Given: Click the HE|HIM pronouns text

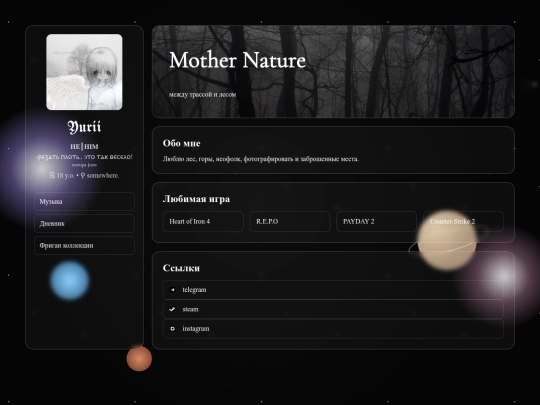Looking at the screenshot, I should [84, 146].
